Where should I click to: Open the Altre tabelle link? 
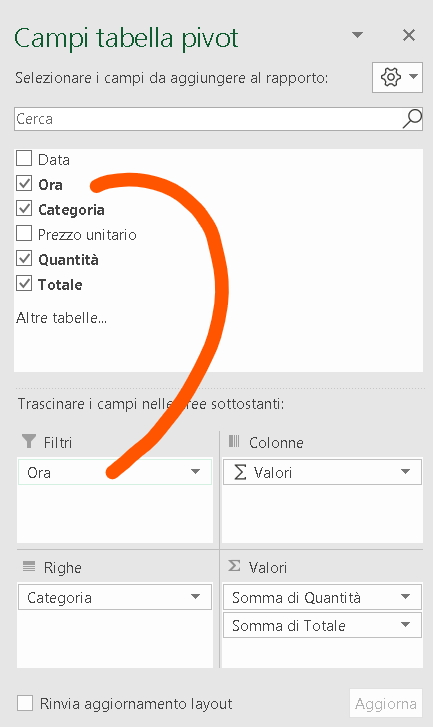point(61,318)
